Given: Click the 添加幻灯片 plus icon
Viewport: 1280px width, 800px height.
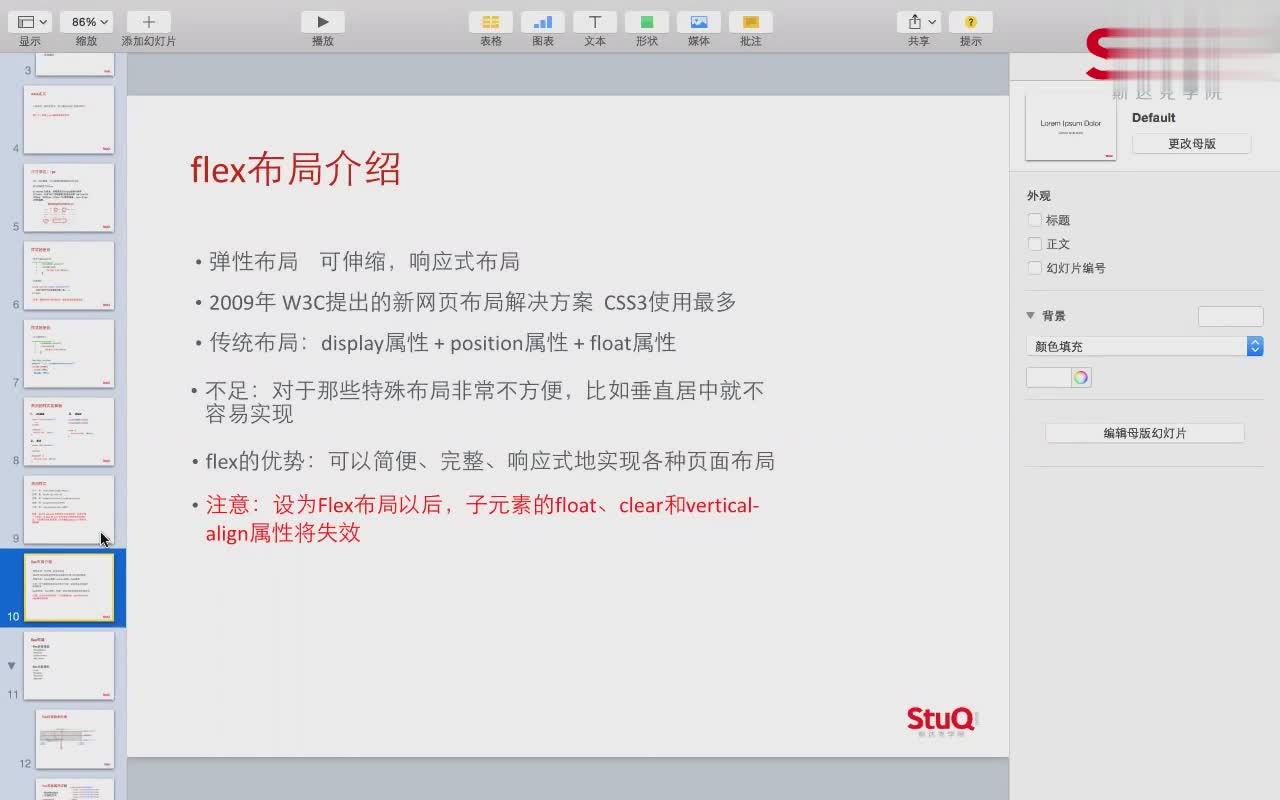Looking at the screenshot, I should coord(148,22).
